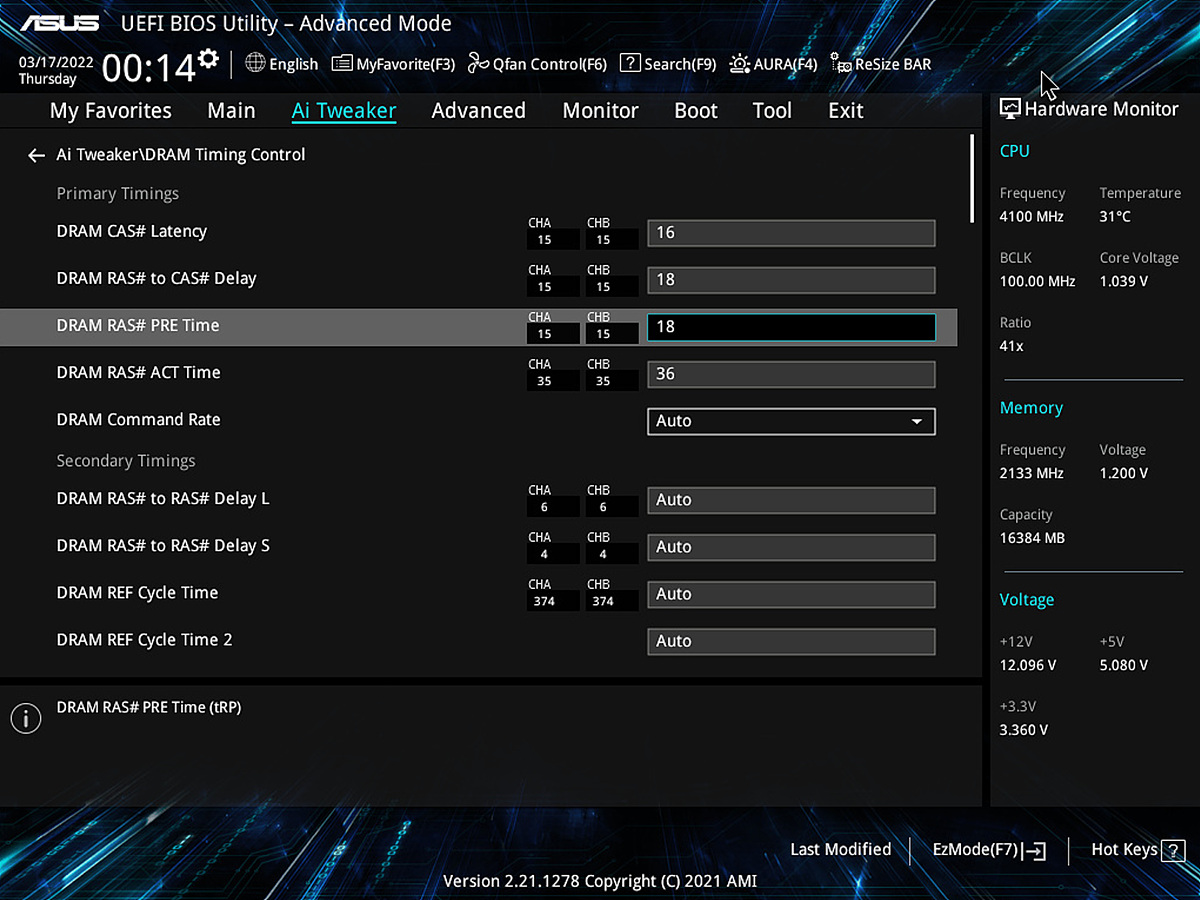Click the Ai Tweaker\DRAM Timing Control breadcrumb

pyautogui.click(x=181, y=155)
